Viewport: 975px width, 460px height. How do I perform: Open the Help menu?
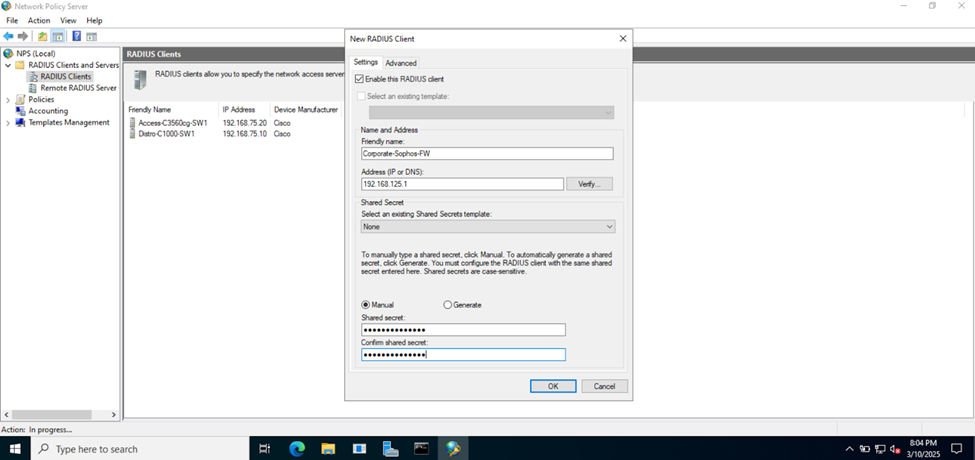(95, 21)
